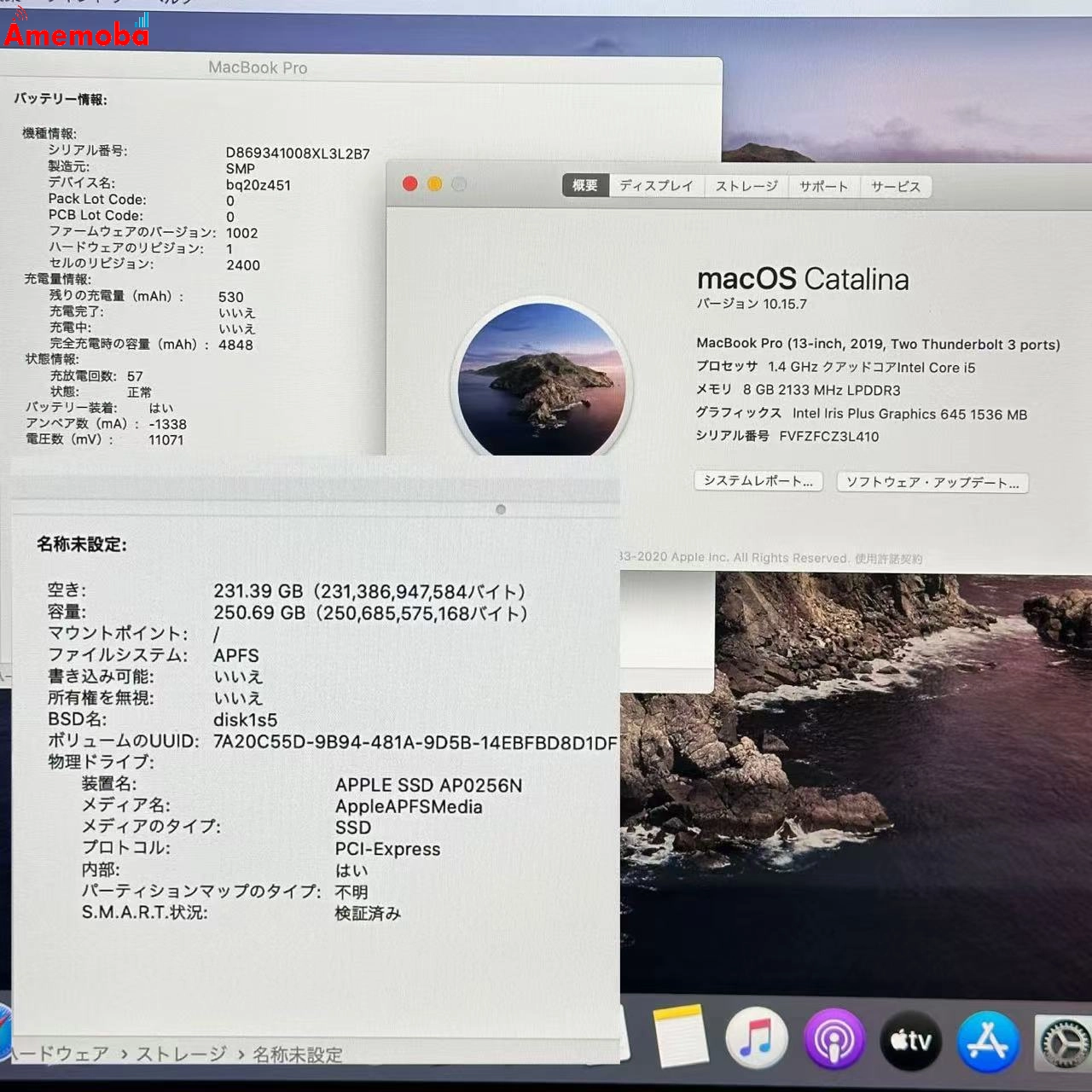Select the 概要 tab
1092x1092 pixels.
[x=584, y=185]
